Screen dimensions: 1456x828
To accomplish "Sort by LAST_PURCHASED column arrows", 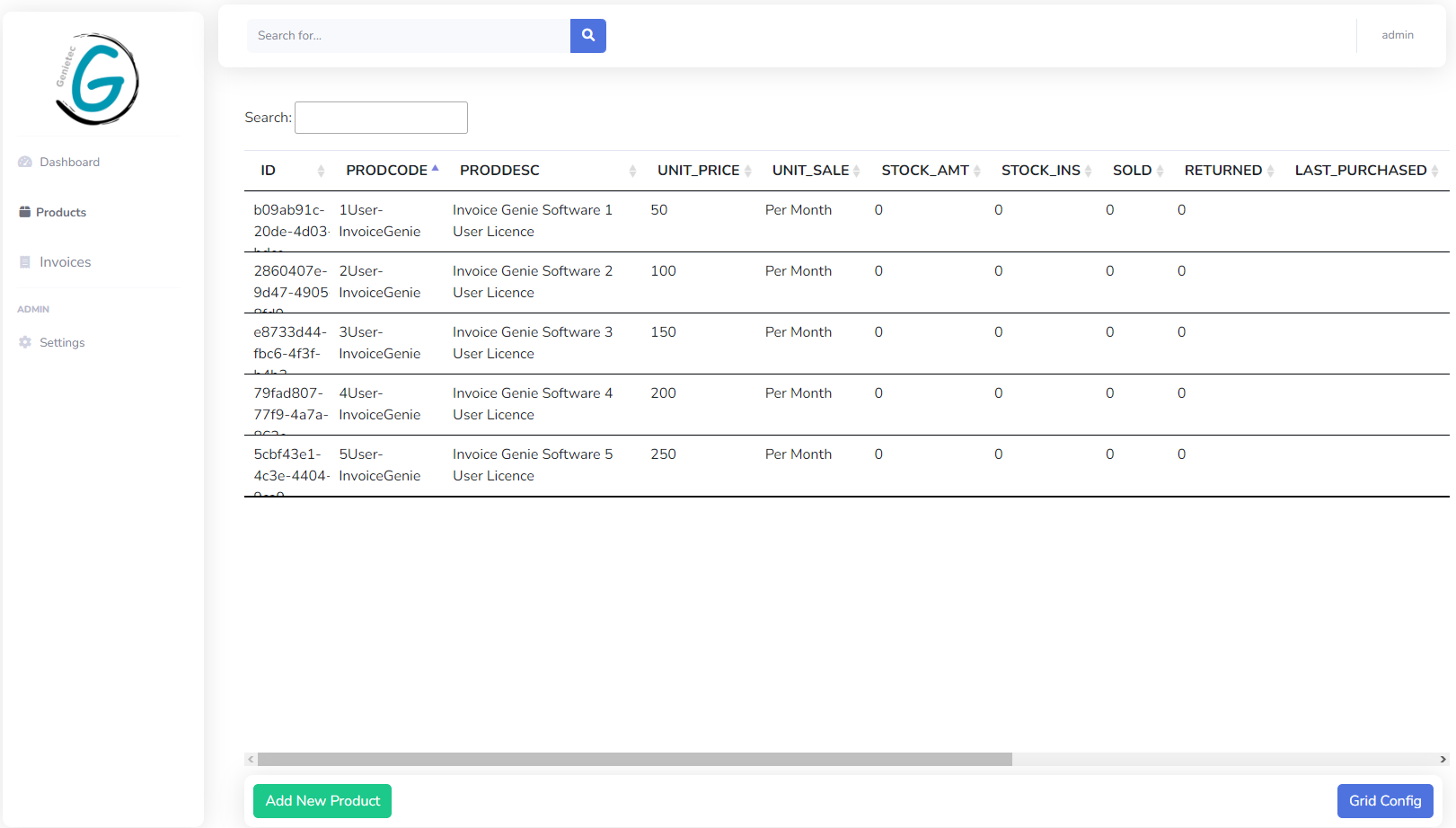I will pos(1434,171).
